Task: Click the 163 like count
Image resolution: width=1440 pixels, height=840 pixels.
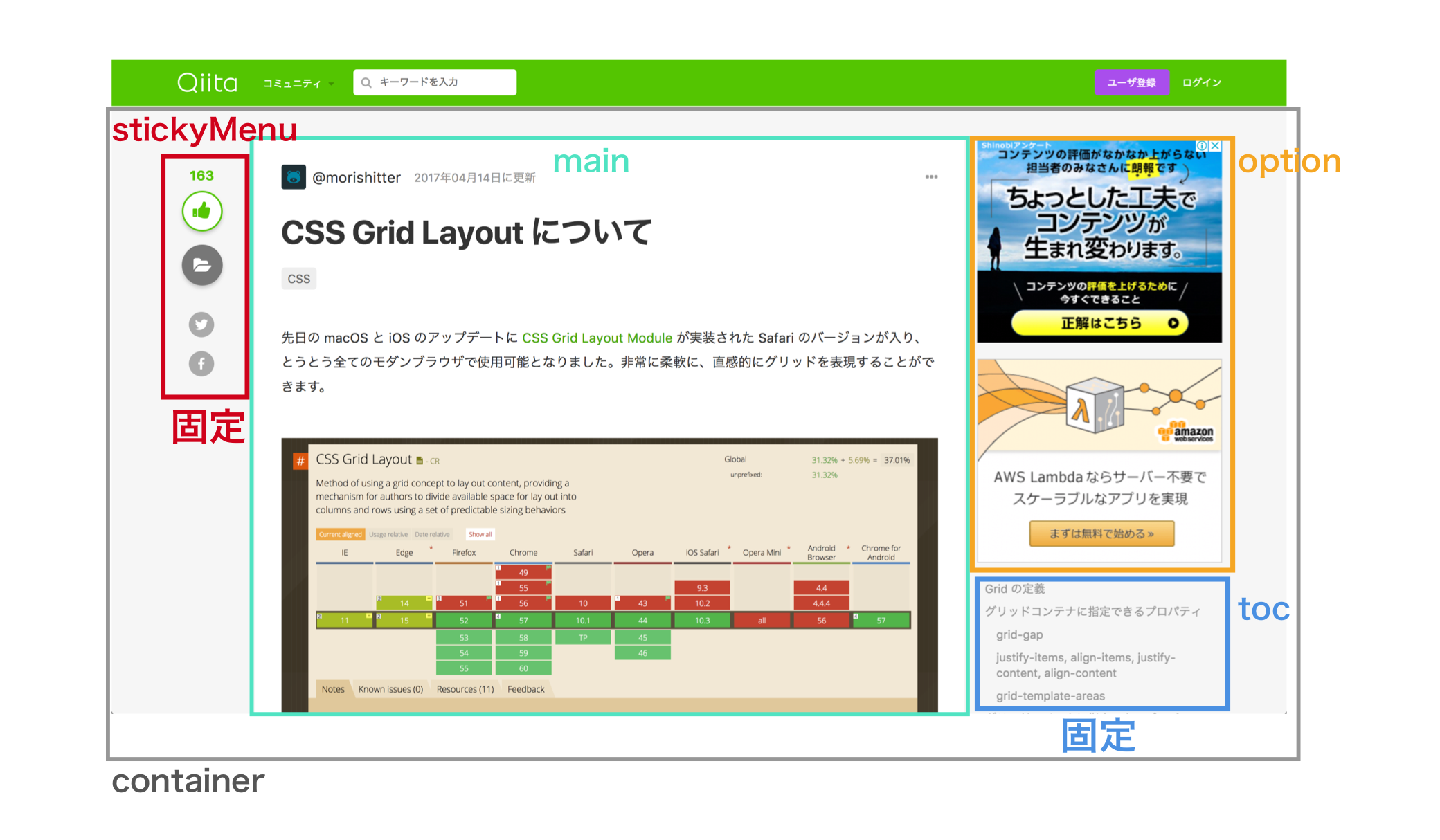Action: click(201, 176)
